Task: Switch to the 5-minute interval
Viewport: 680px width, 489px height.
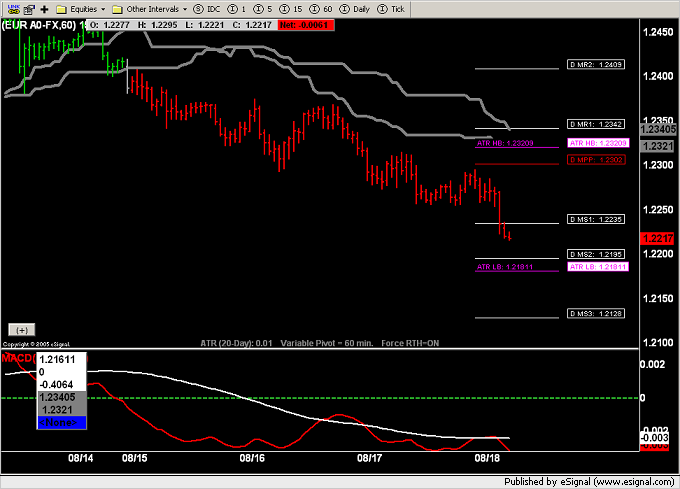Action: tap(263, 9)
